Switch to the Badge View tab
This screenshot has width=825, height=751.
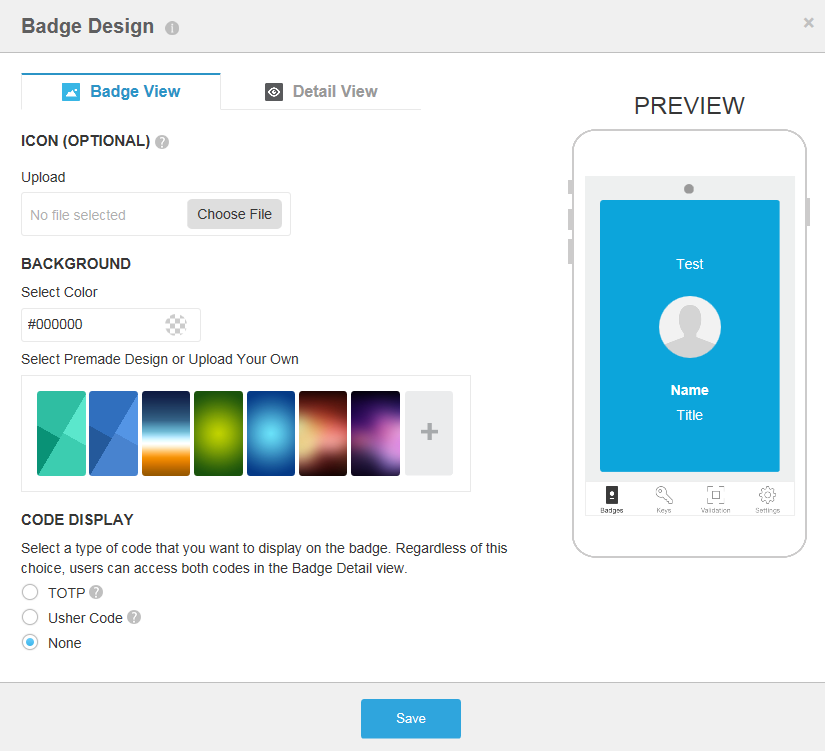click(121, 92)
